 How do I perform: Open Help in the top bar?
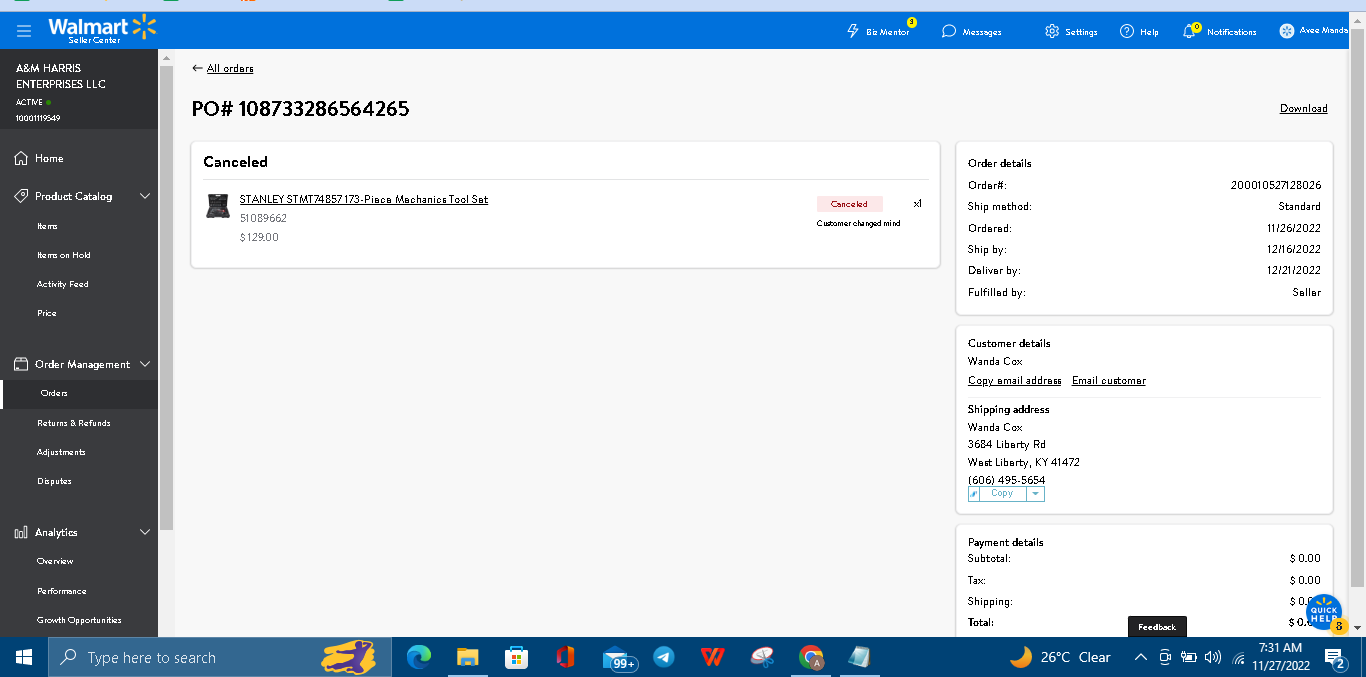coord(1139,32)
